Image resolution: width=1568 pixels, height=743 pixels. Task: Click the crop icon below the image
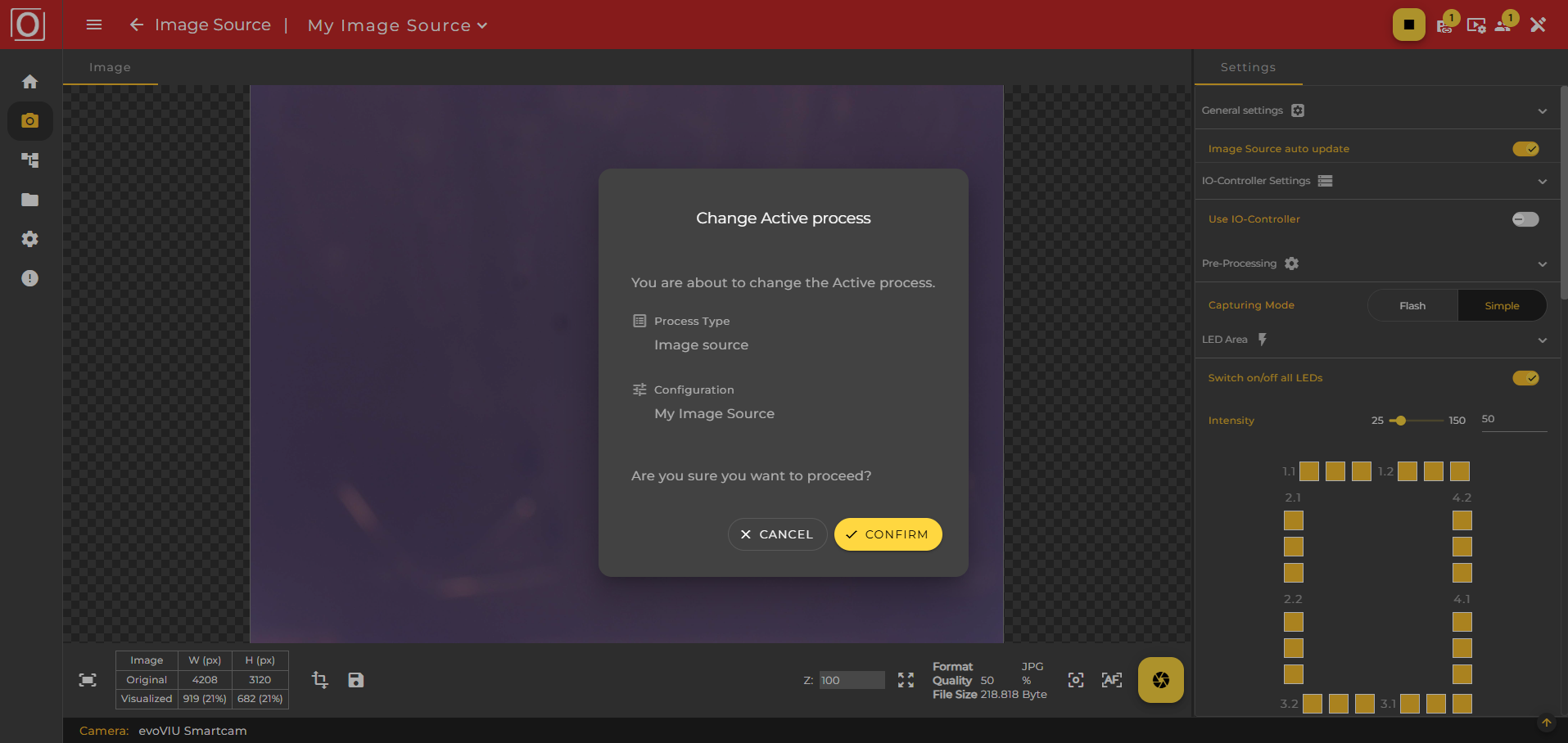point(319,679)
